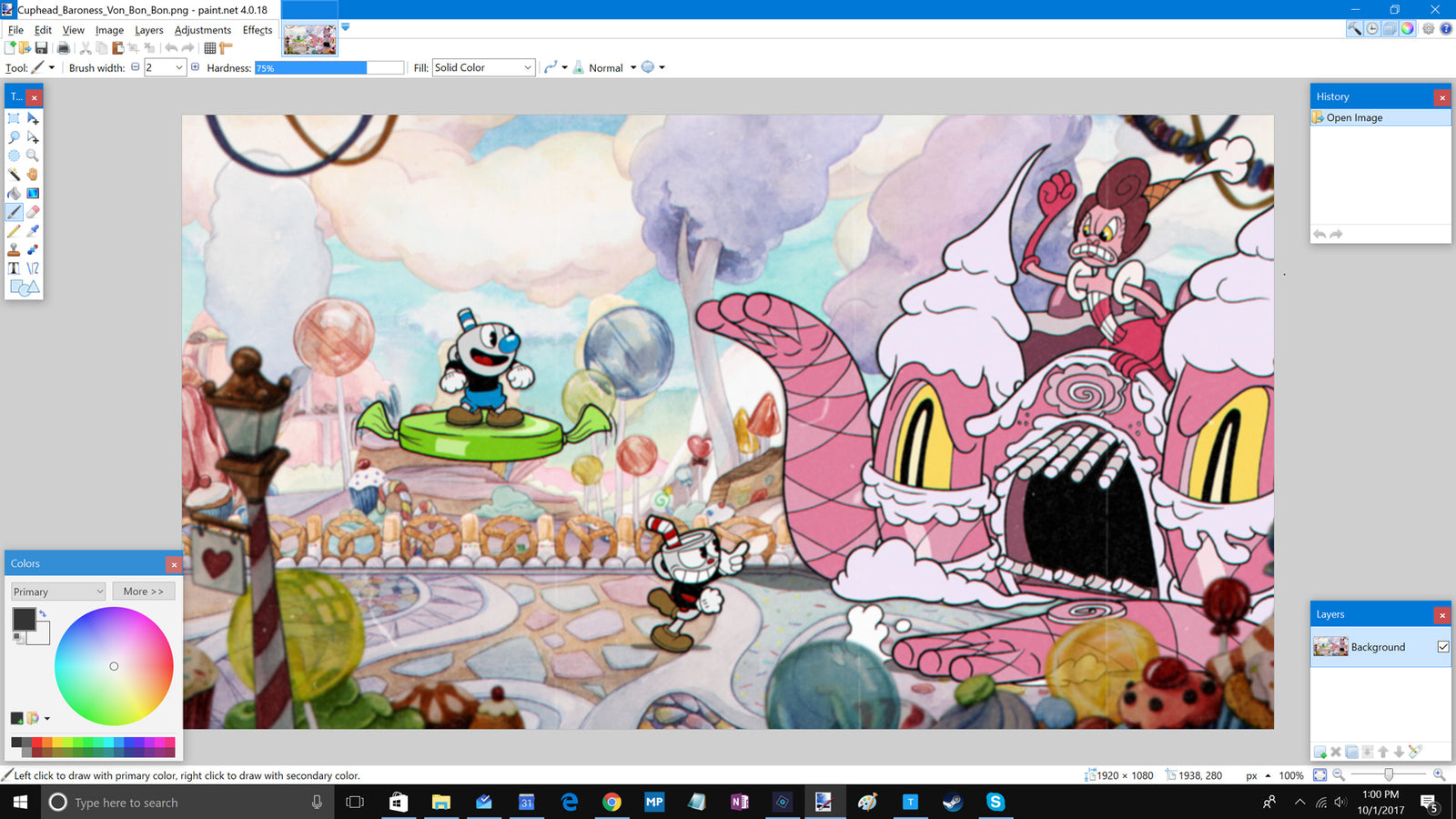Open the Fill style dropdown

point(483,67)
